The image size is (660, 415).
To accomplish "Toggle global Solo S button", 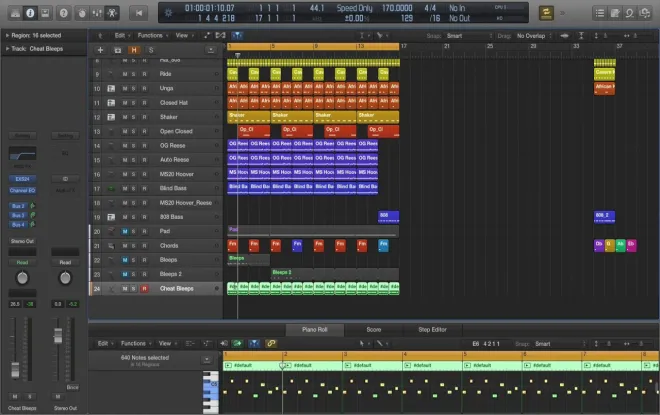I will pos(151,50).
